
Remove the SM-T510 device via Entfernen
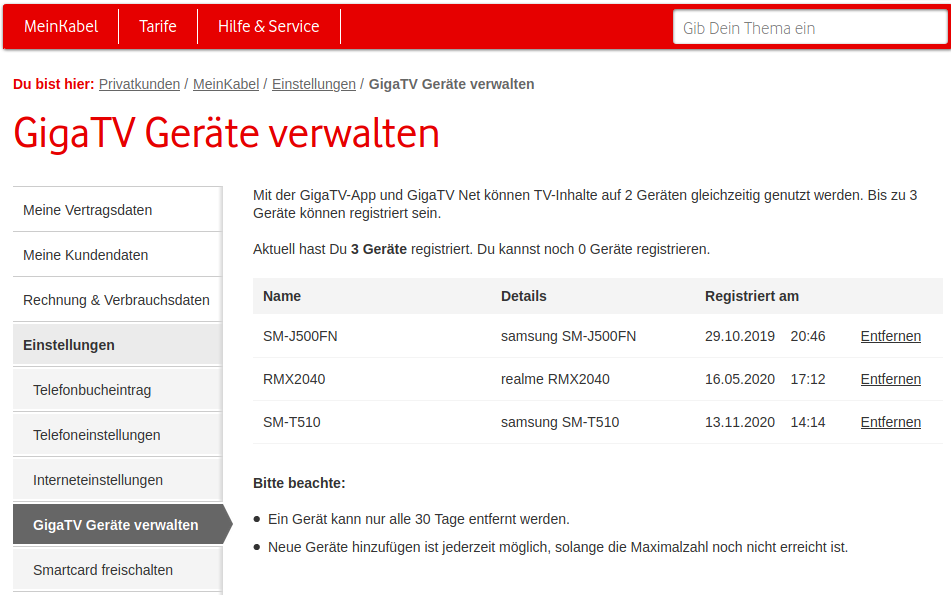click(890, 422)
